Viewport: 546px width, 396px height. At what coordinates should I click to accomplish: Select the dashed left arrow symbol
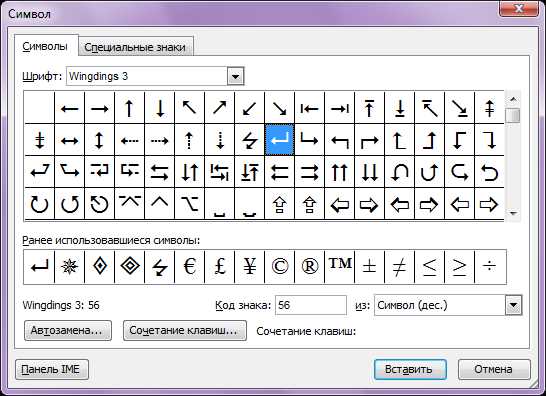130,140
